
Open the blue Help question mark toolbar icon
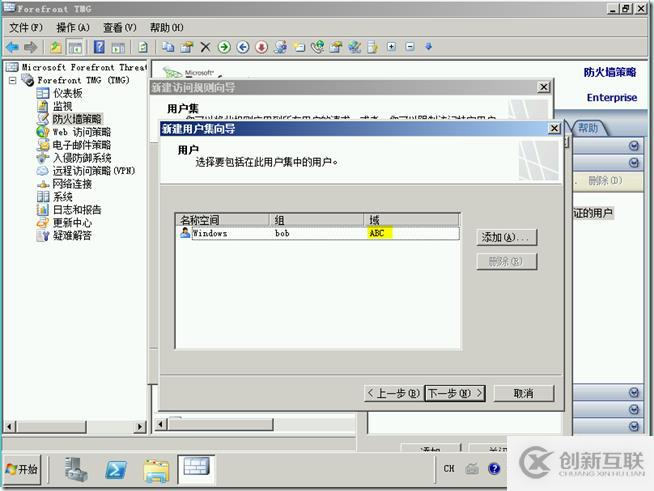[99, 47]
